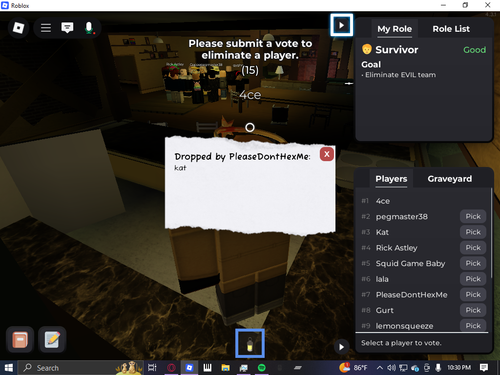Open File Explorer from taskbar
Screen dimensions: 500x375
click(226, 368)
